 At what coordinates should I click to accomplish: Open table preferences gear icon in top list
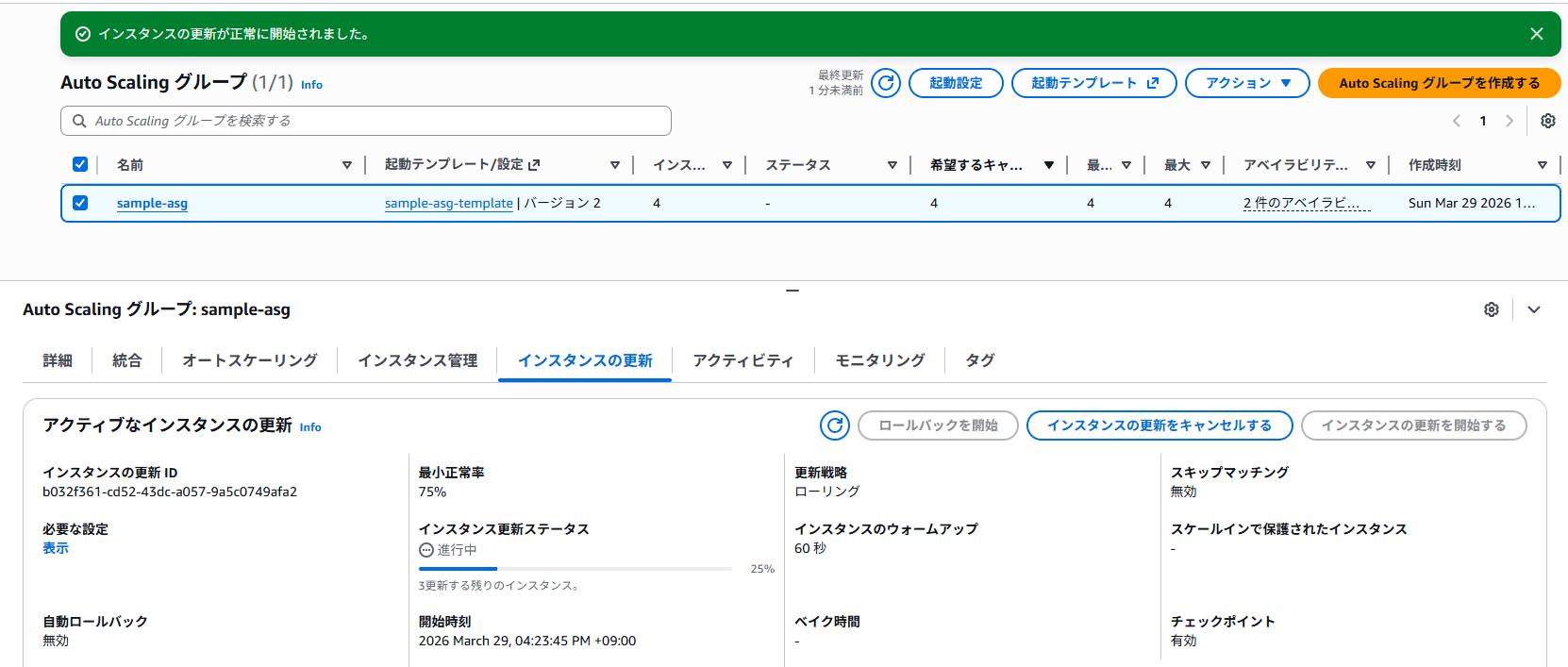click(1547, 121)
